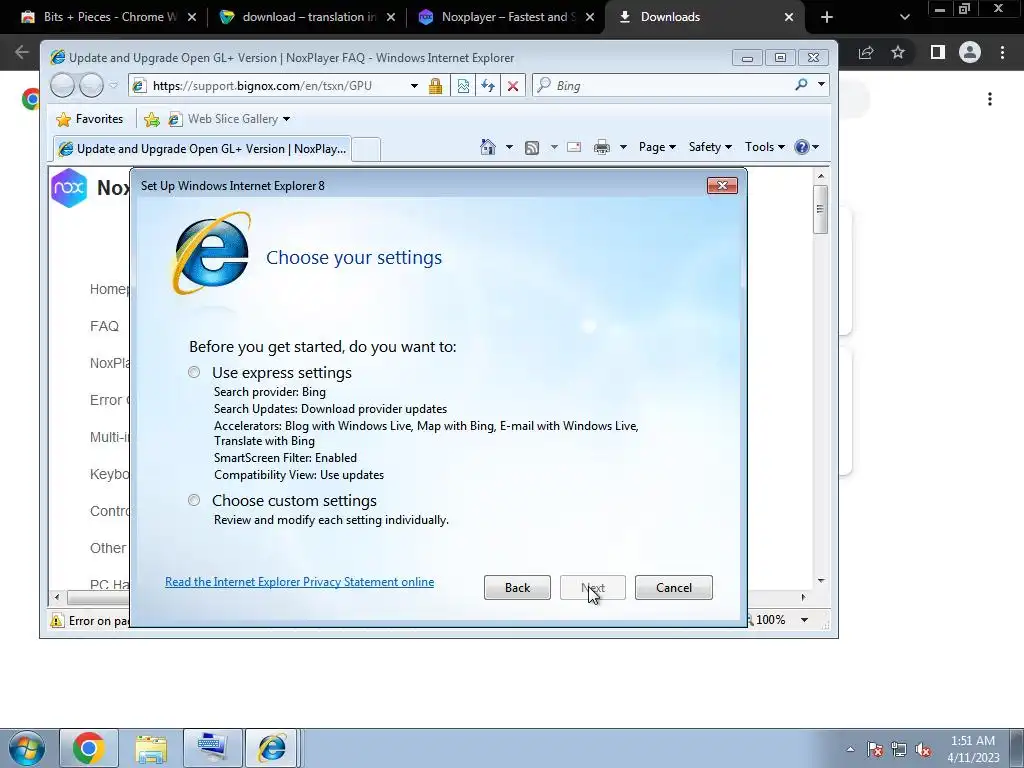1024x768 pixels.
Task: Click the Chrome taskbar icon
Action: (89, 748)
